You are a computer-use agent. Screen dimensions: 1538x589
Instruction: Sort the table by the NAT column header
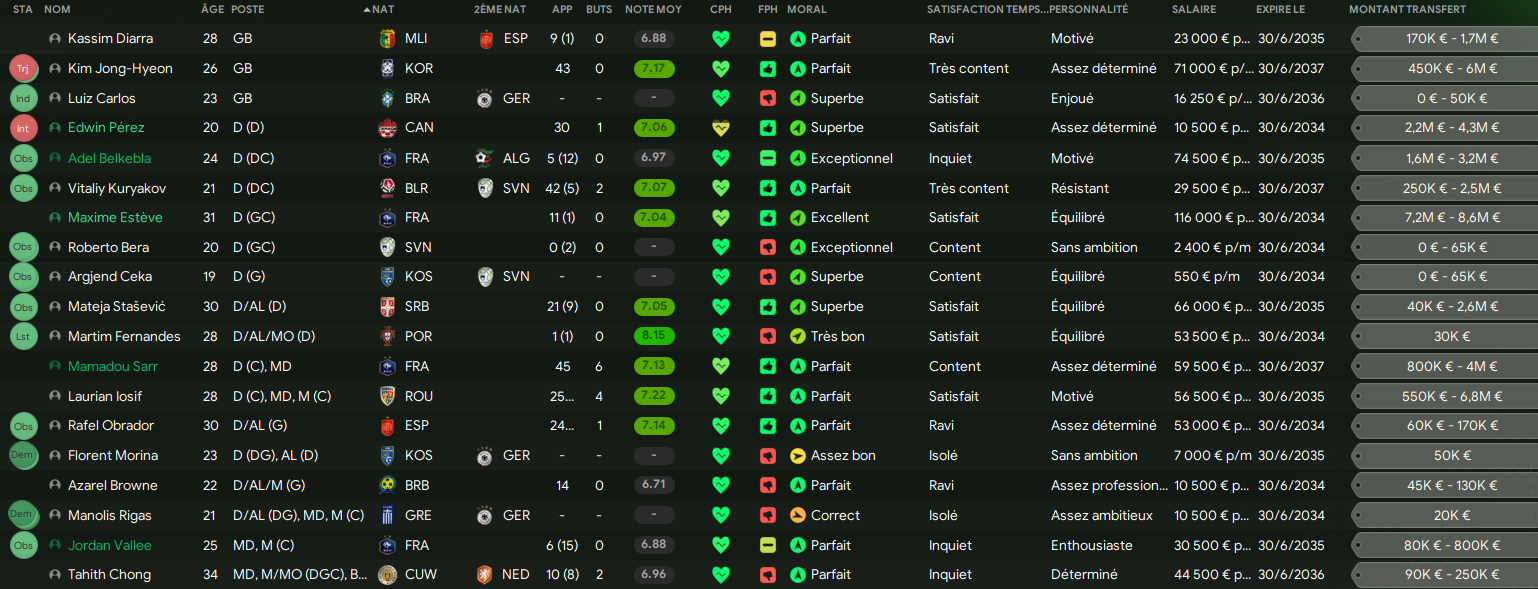[x=382, y=9]
